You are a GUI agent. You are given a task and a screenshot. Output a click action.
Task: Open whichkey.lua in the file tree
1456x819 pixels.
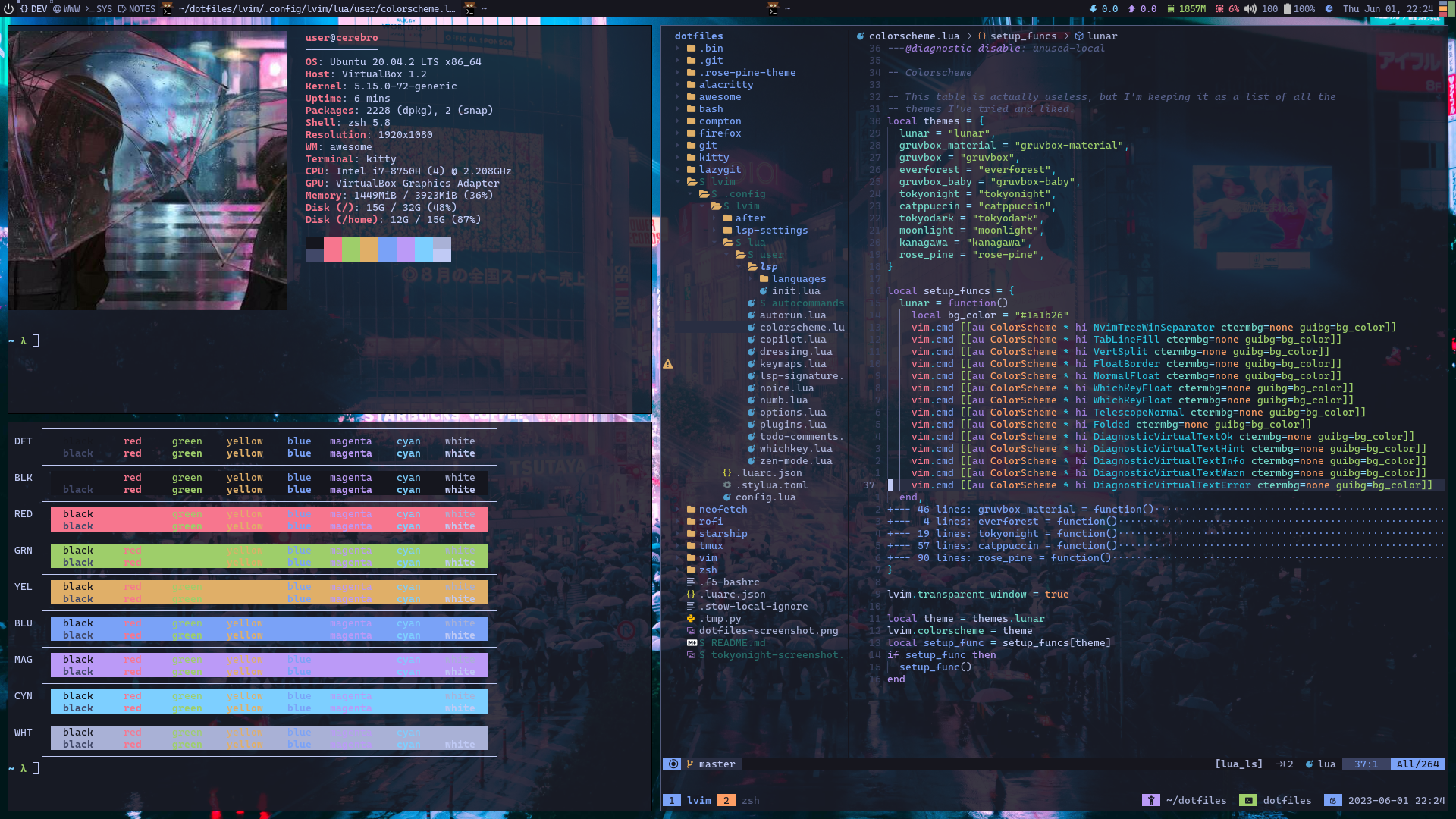coord(789,449)
